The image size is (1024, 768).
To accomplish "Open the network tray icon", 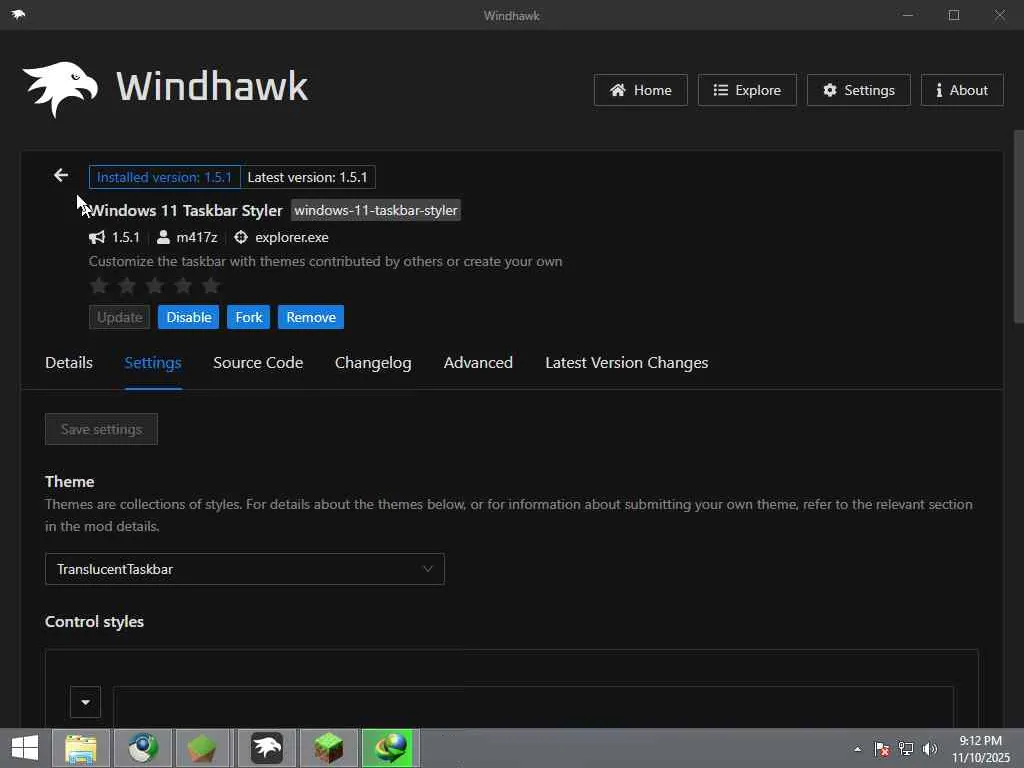I will 906,749.
